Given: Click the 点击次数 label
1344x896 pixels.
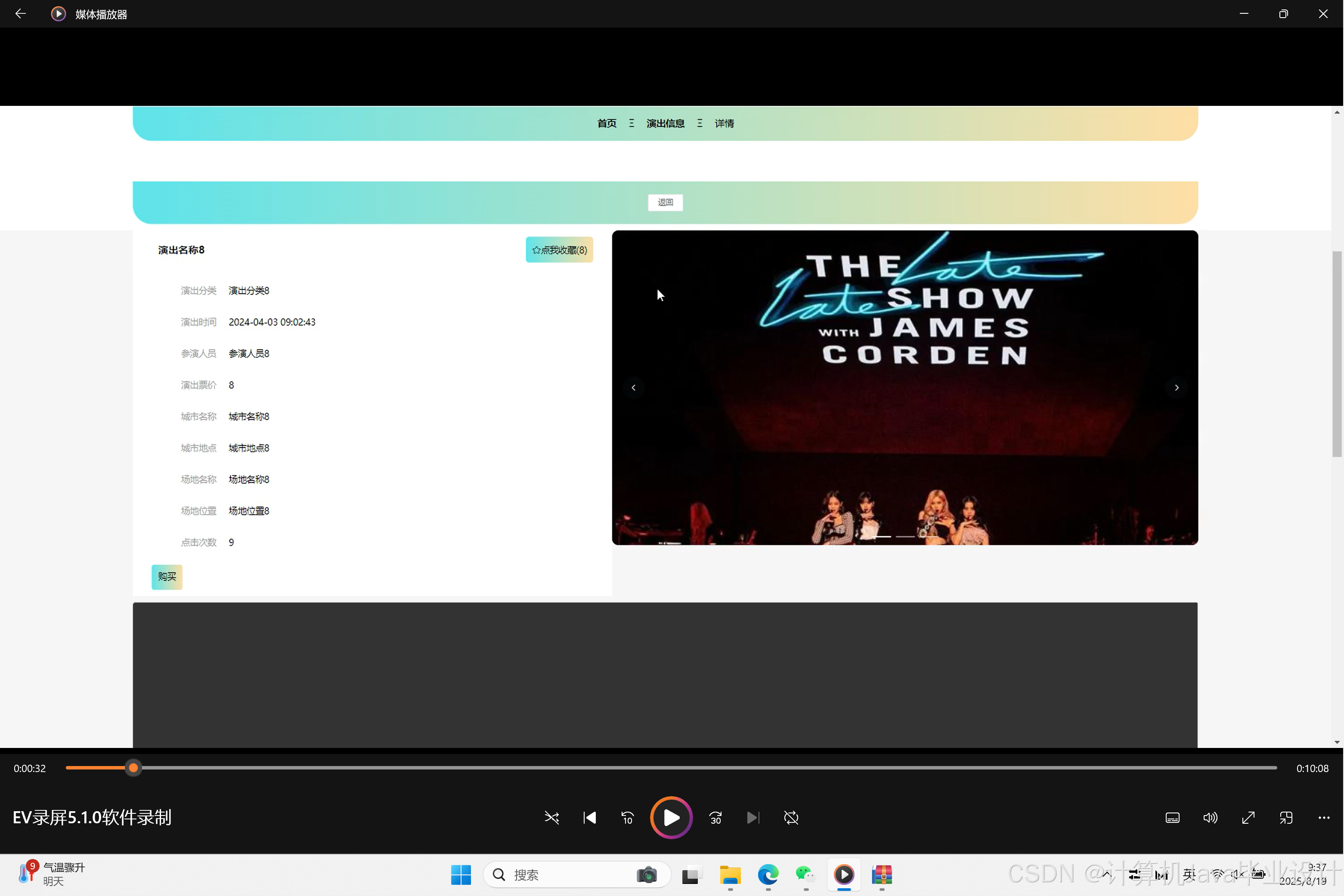Looking at the screenshot, I should tap(198, 542).
